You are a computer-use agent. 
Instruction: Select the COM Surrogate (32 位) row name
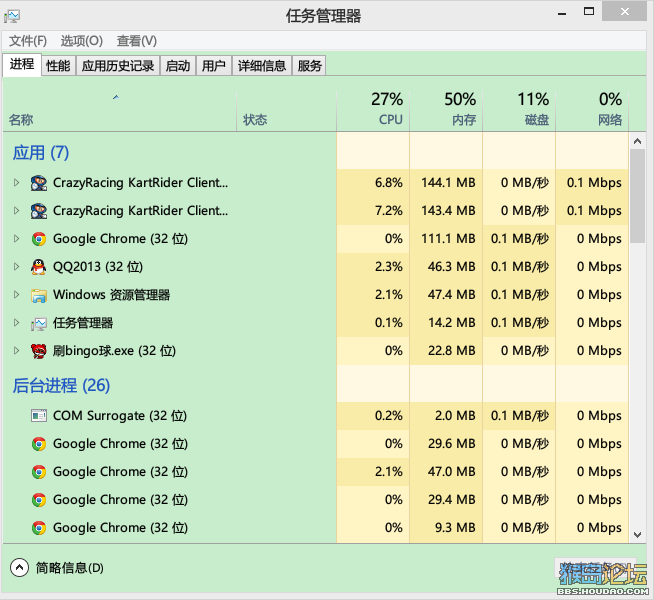point(120,416)
